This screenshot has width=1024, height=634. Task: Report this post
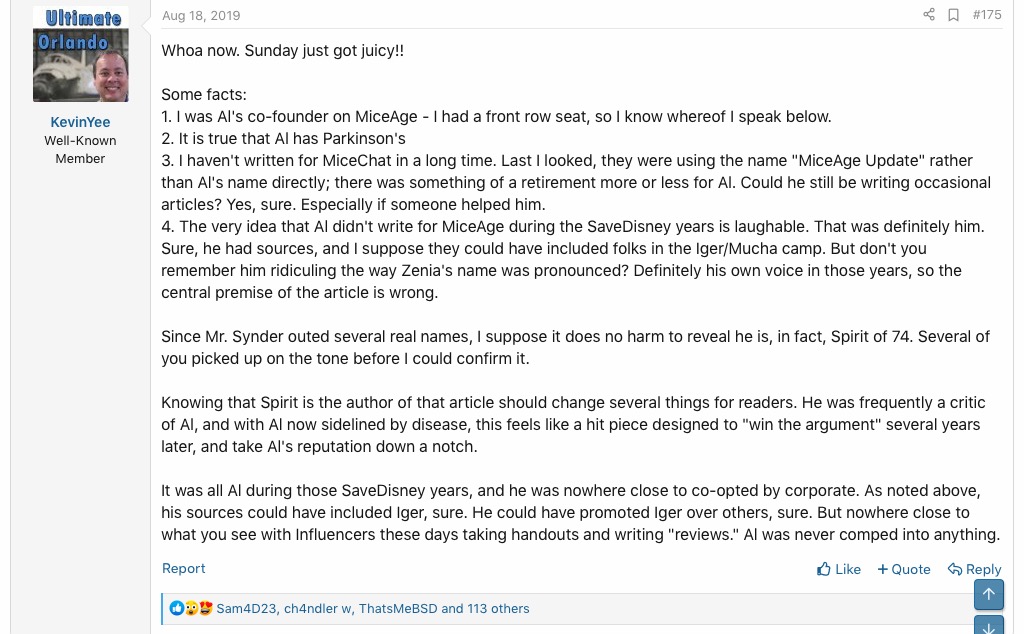(184, 568)
